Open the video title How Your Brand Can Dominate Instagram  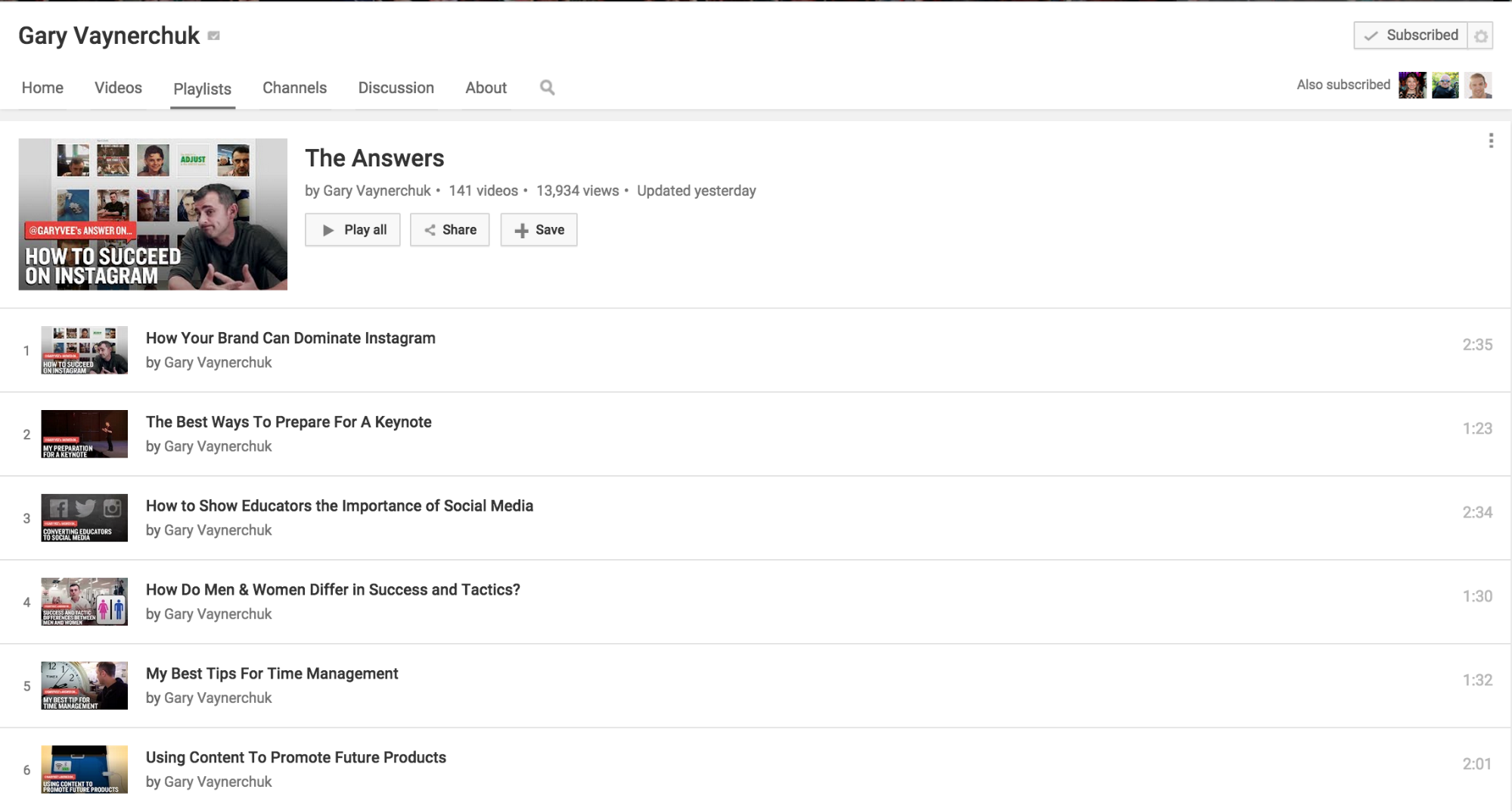pyautogui.click(x=290, y=338)
